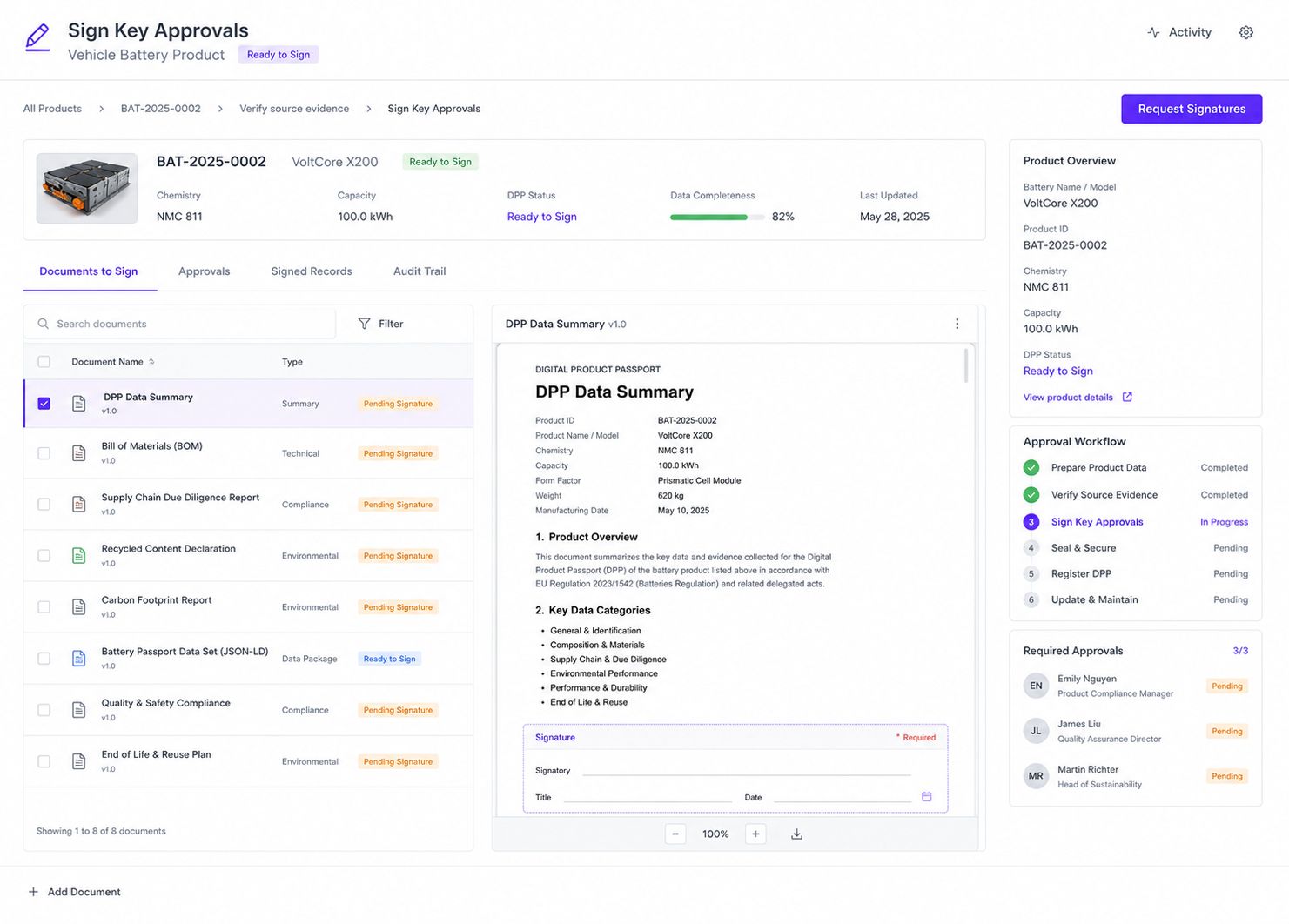Screen dimensions: 1289x924
Task: Uncheck the DPP Data Summary checkbox
Action: 44,404
